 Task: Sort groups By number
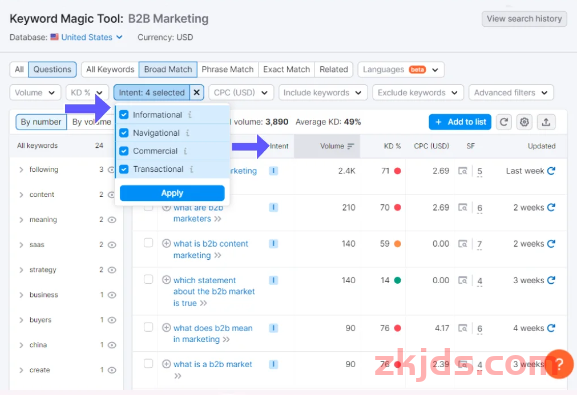41,122
